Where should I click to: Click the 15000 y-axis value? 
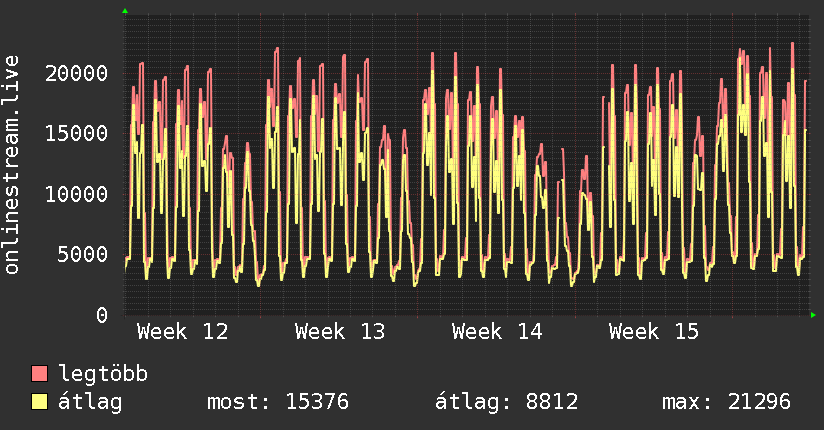click(77, 134)
